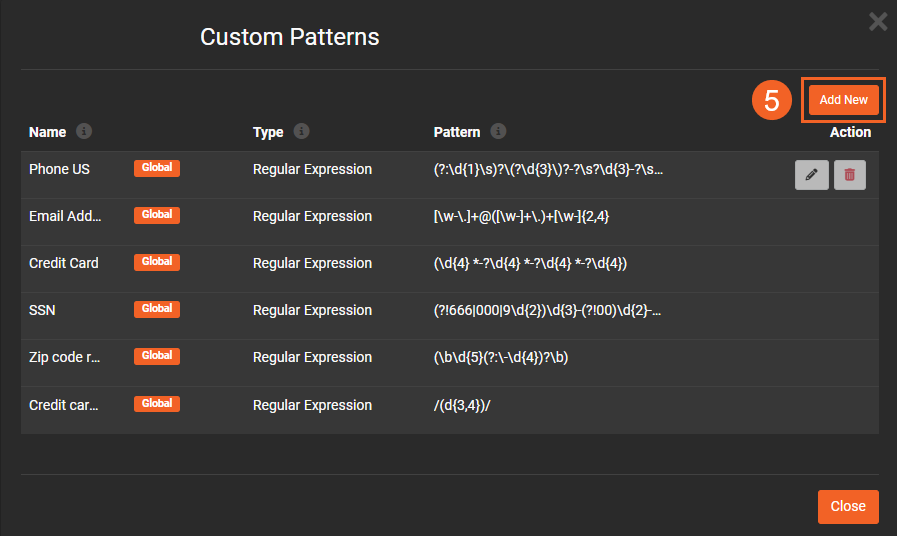897x536 pixels.
Task: Select the SSN pattern row
Action: pos(42,310)
